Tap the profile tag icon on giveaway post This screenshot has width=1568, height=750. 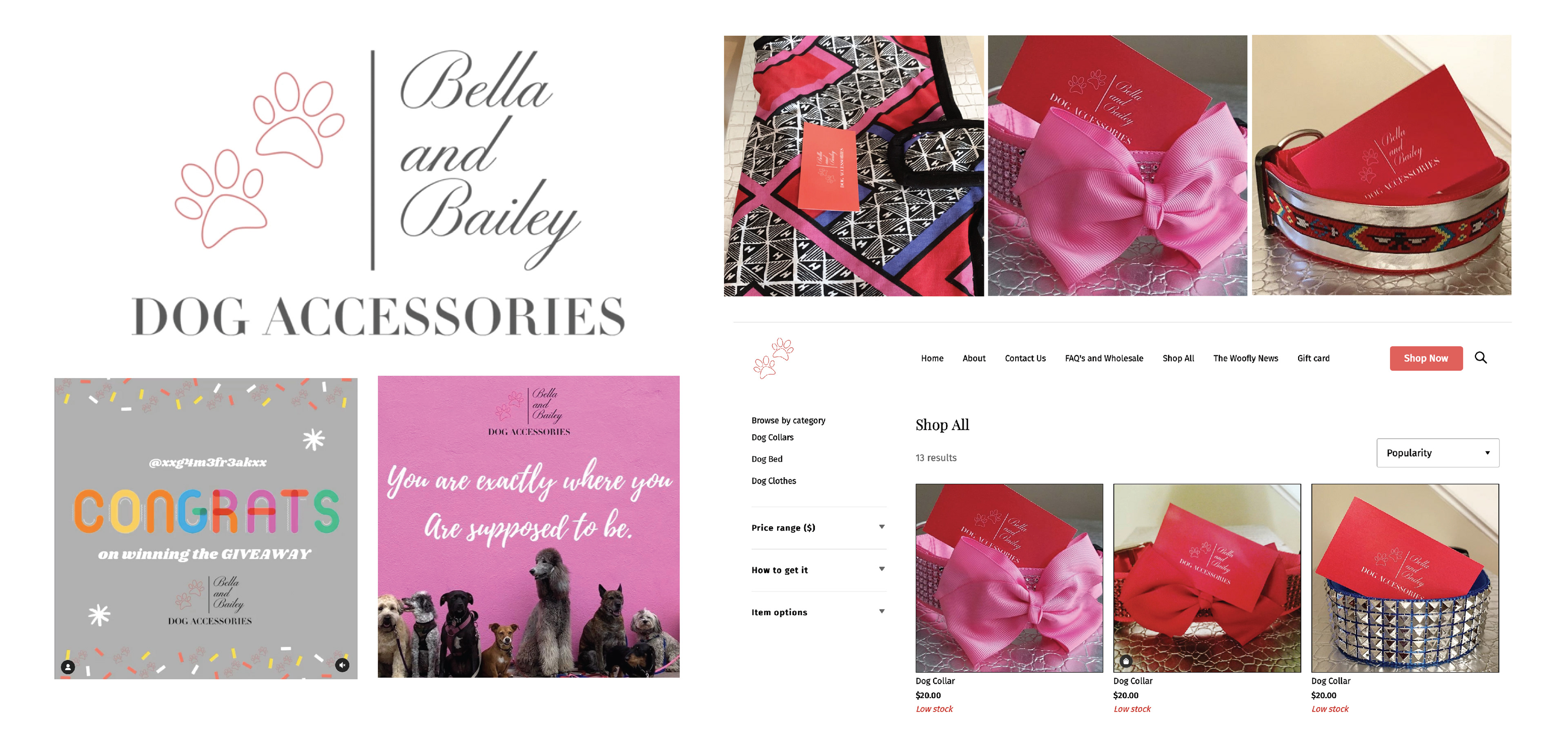pyautogui.click(x=68, y=667)
